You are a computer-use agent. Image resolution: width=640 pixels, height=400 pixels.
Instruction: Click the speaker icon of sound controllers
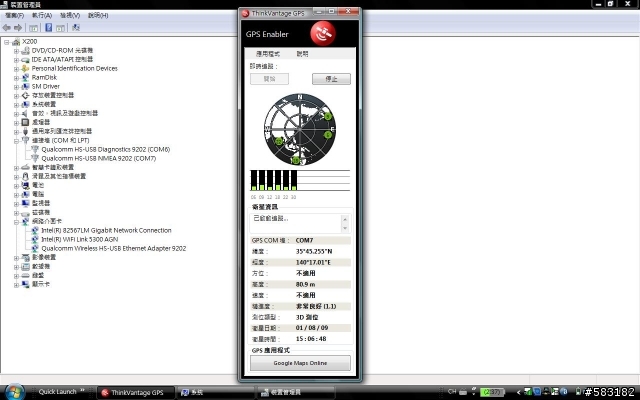pos(25,113)
